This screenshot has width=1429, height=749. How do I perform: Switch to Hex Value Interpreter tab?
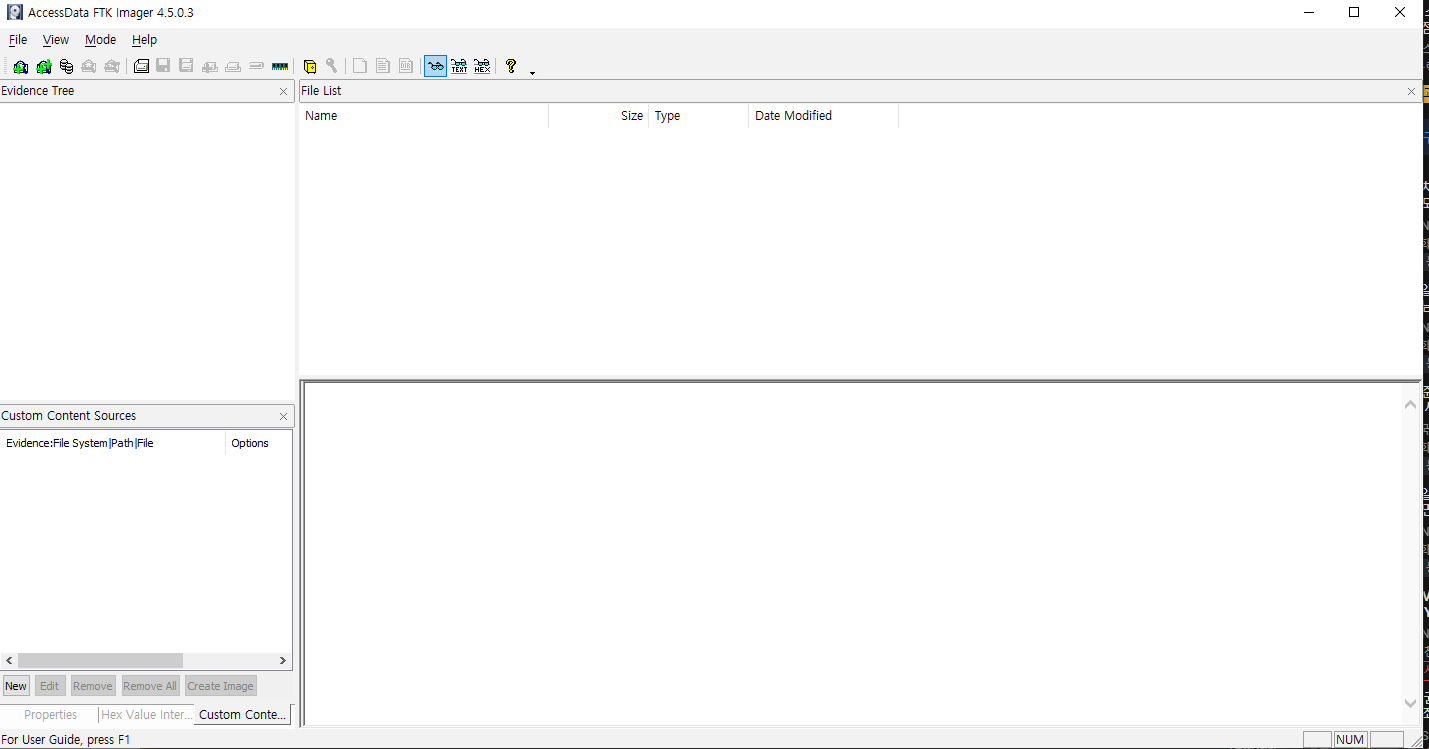coord(146,715)
